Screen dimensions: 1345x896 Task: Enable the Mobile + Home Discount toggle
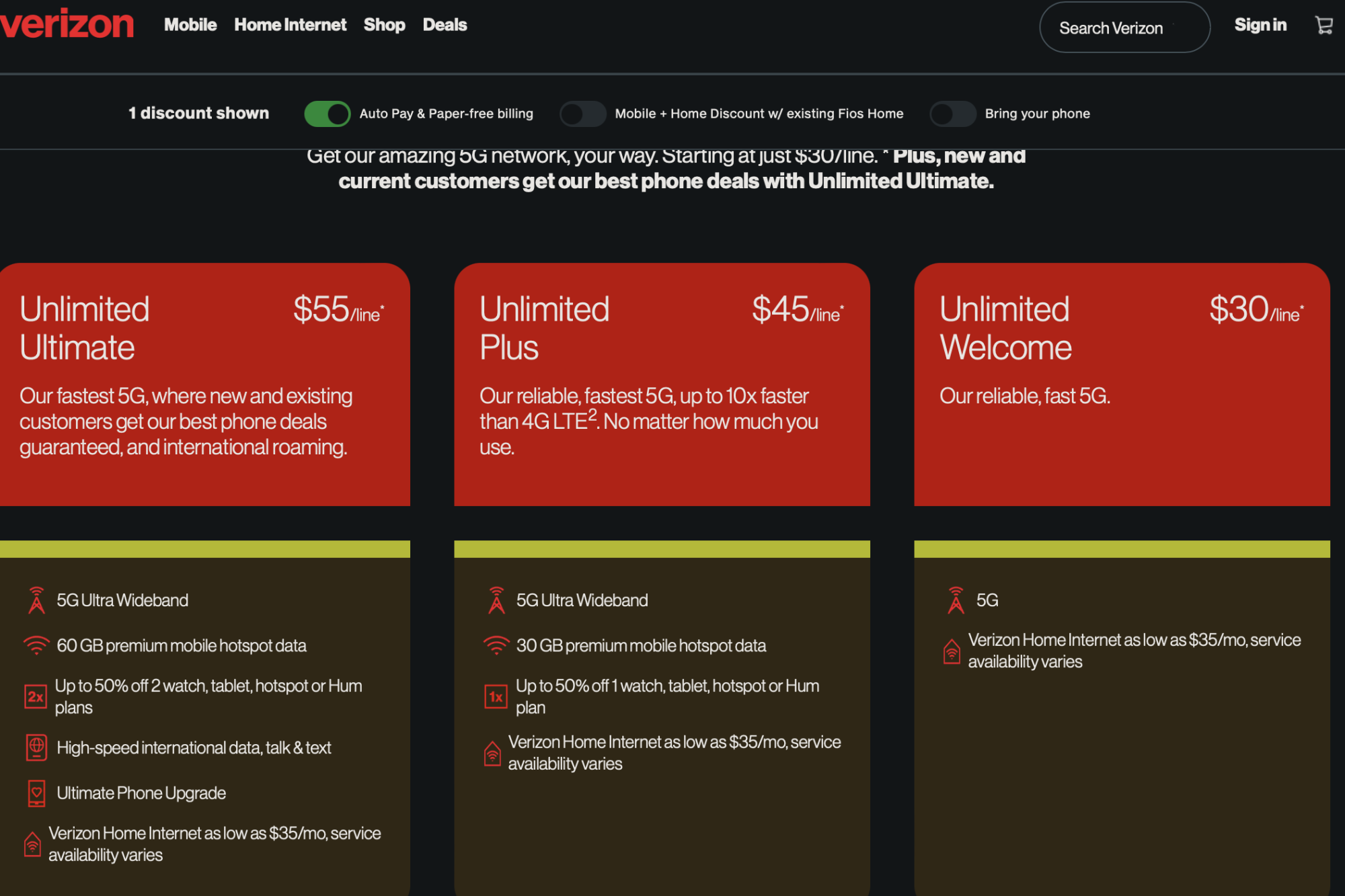pos(583,114)
